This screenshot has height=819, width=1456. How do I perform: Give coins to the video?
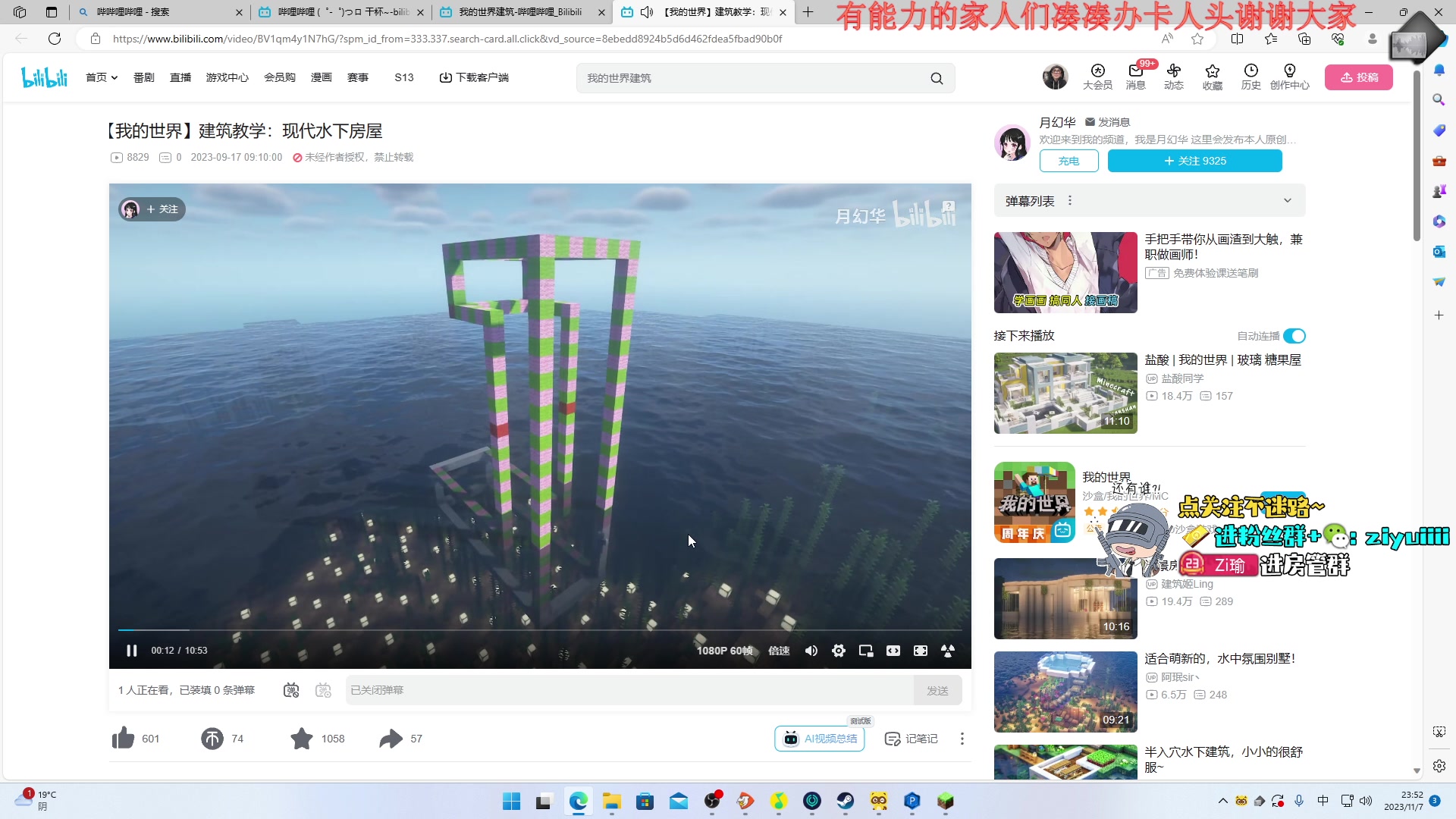click(212, 739)
